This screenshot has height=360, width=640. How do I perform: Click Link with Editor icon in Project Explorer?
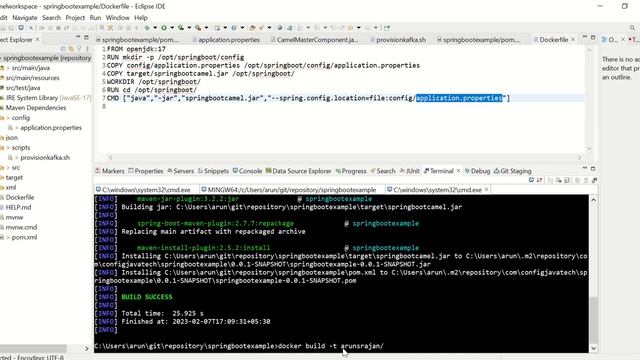71,49
